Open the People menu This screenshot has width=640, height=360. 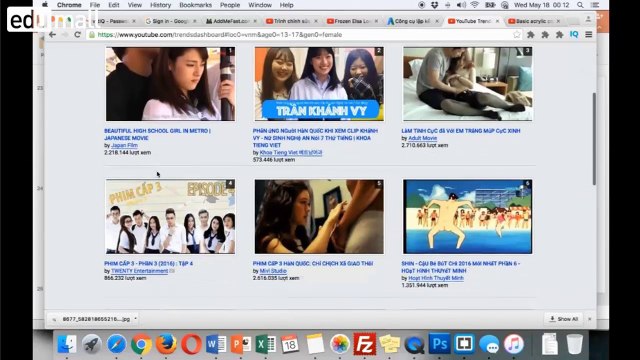(x=230, y=5)
